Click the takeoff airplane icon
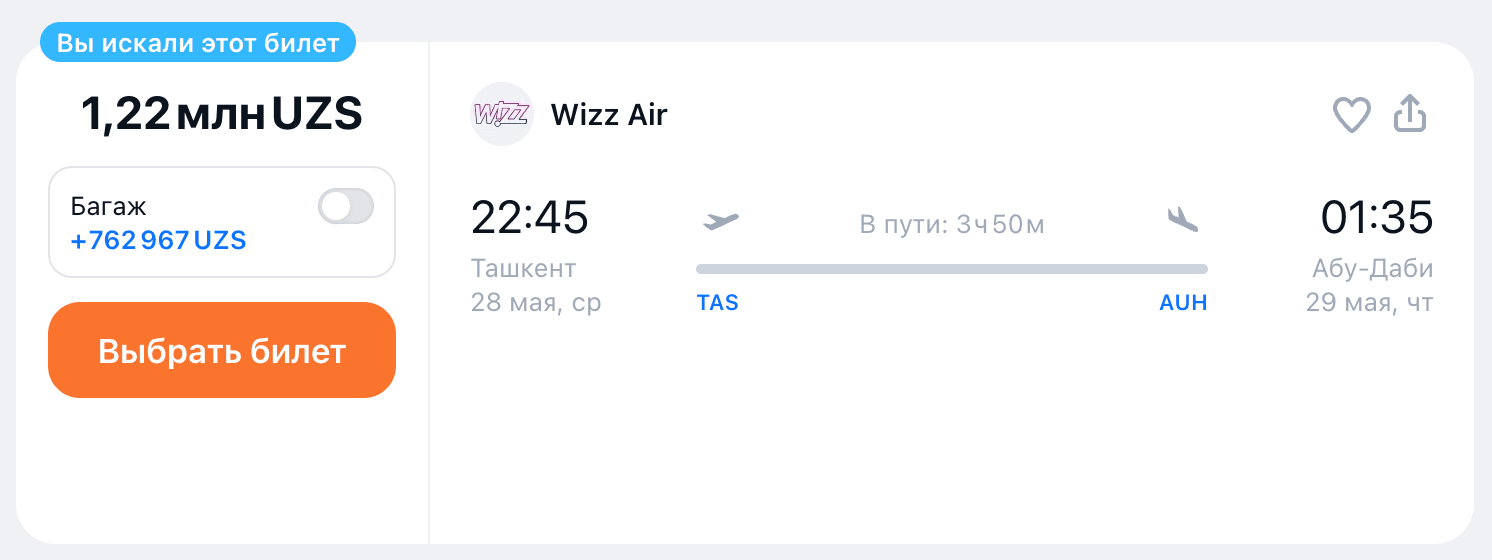This screenshot has height=560, width=1492. click(720, 221)
